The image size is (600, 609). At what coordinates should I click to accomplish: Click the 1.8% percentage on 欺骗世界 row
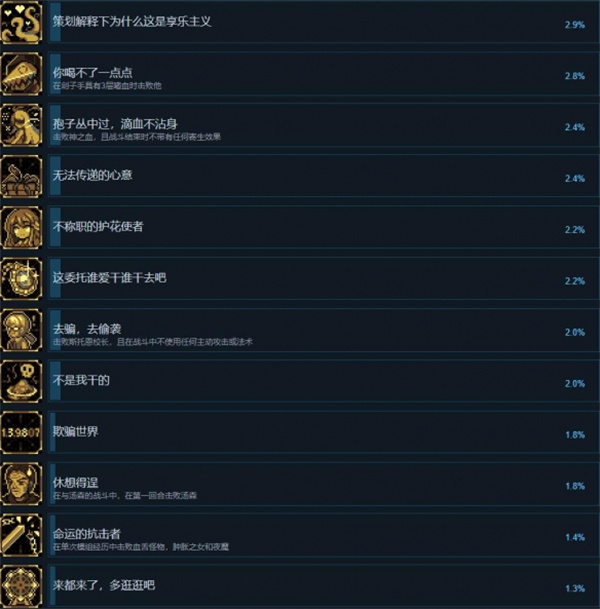click(x=575, y=435)
